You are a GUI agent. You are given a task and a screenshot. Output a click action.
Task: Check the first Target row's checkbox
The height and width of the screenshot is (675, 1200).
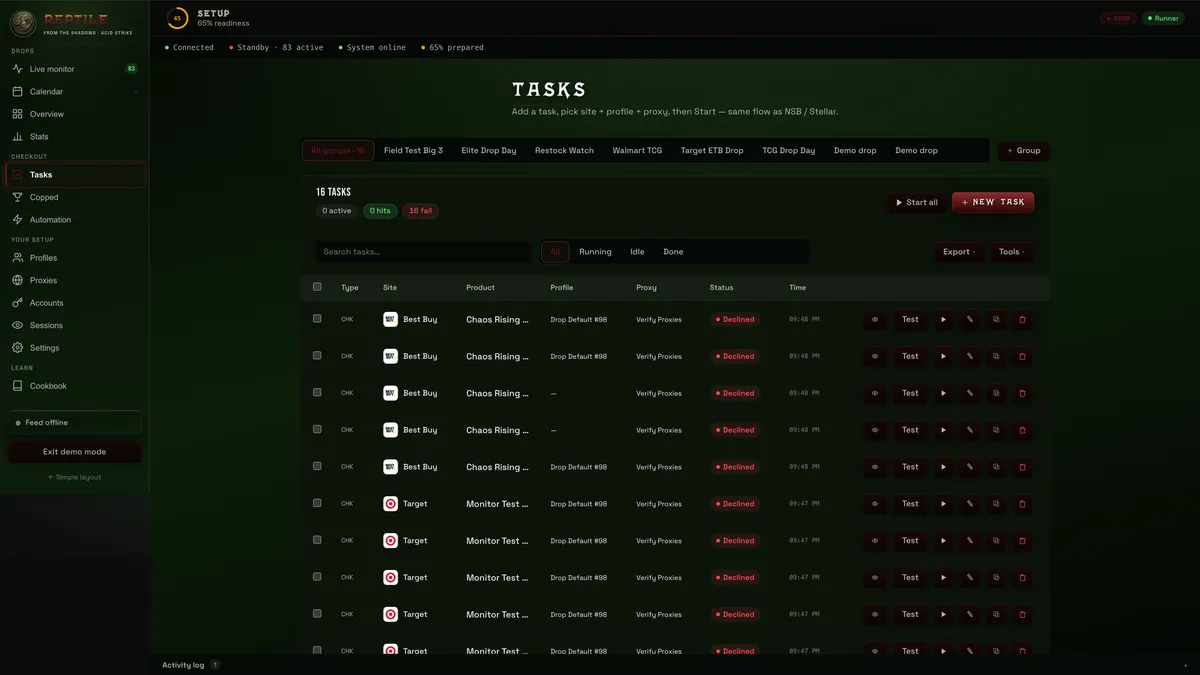[317, 503]
